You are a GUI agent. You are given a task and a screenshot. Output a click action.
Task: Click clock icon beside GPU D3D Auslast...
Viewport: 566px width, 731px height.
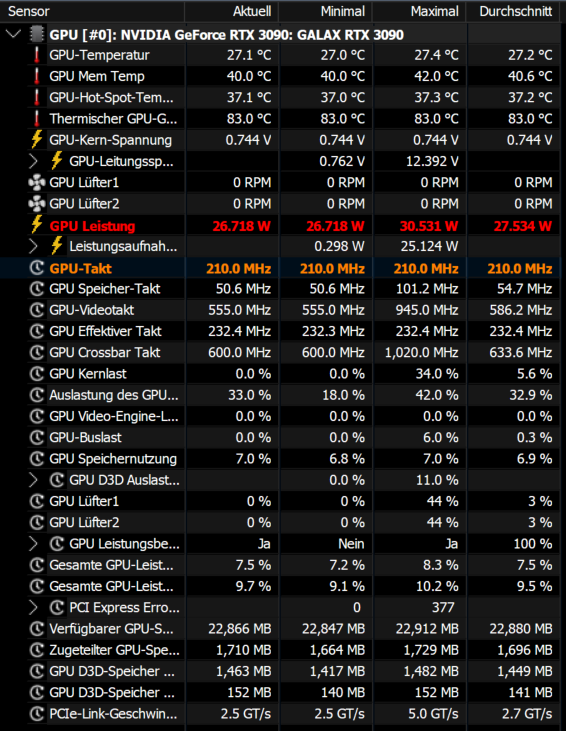(57, 480)
